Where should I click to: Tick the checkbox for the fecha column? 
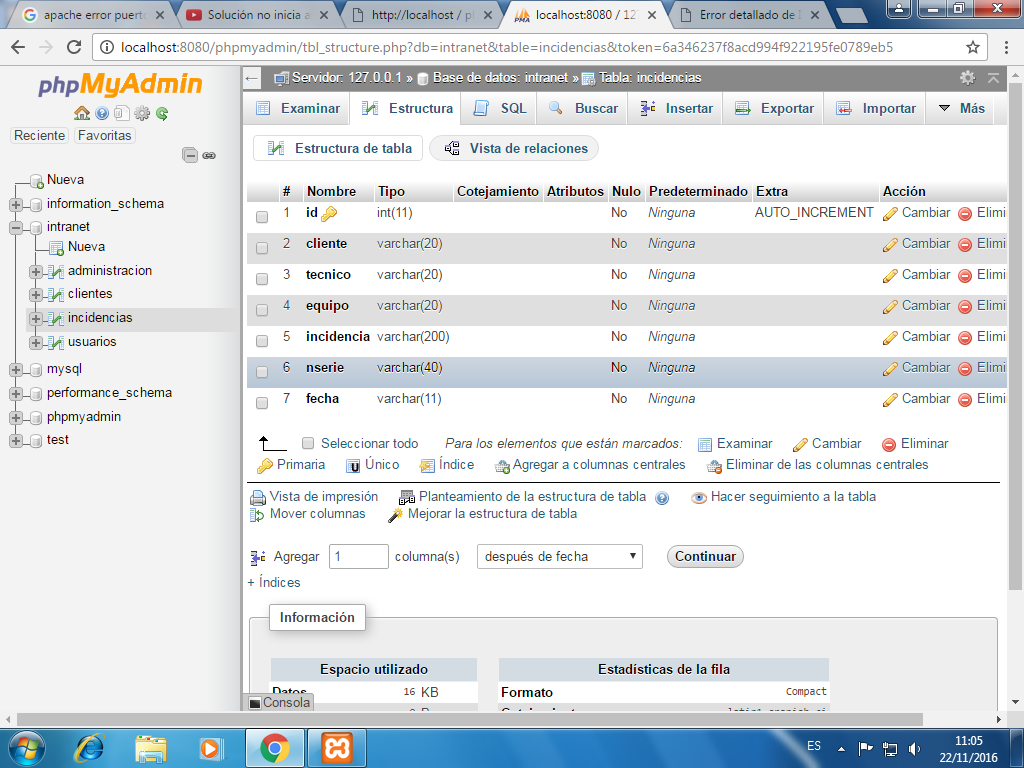click(x=262, y=403)
